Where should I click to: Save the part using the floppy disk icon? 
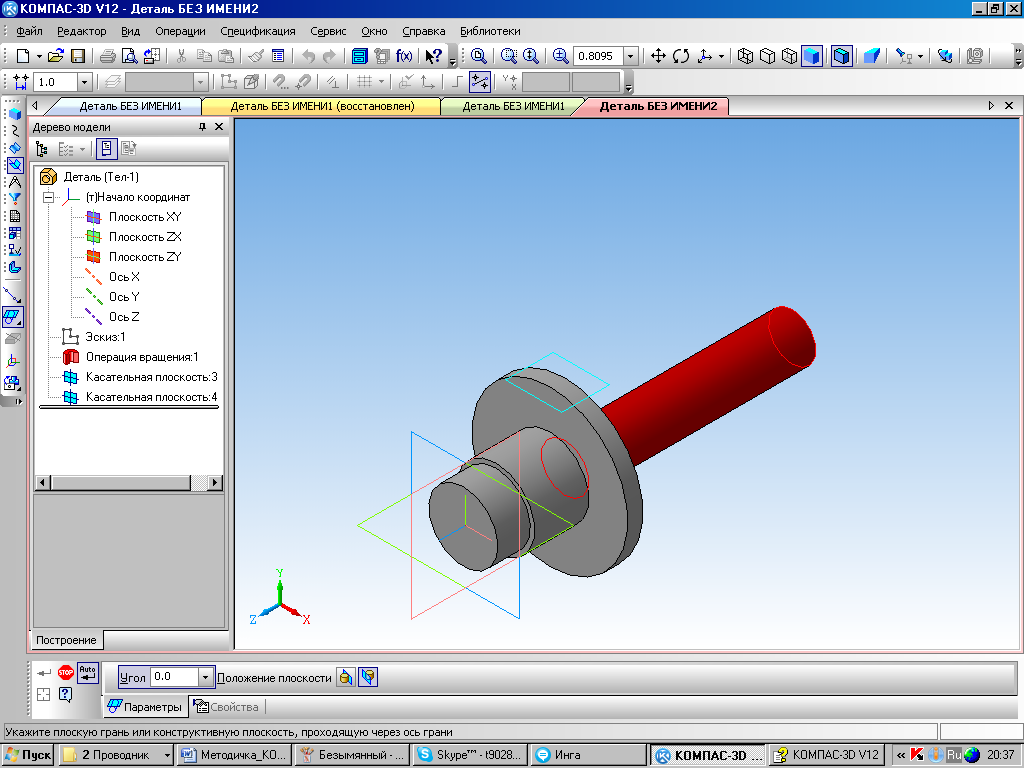pos(78,56)
